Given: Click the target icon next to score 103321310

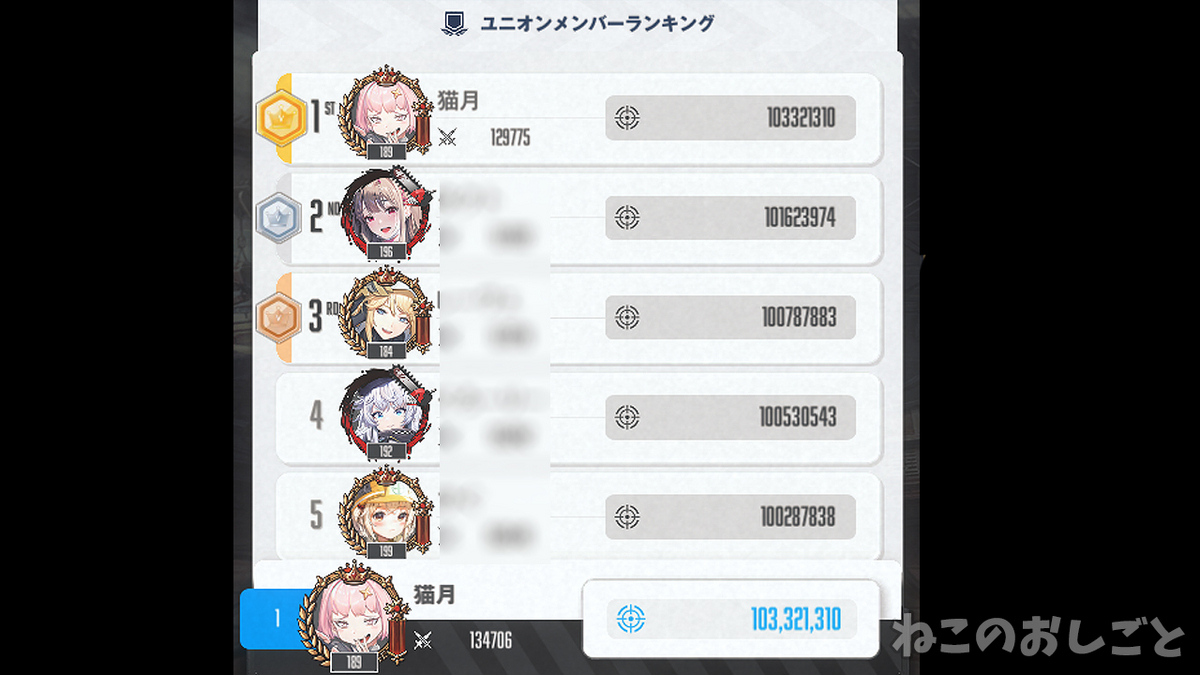Looking at the screenshot, I should pos(627,119).
